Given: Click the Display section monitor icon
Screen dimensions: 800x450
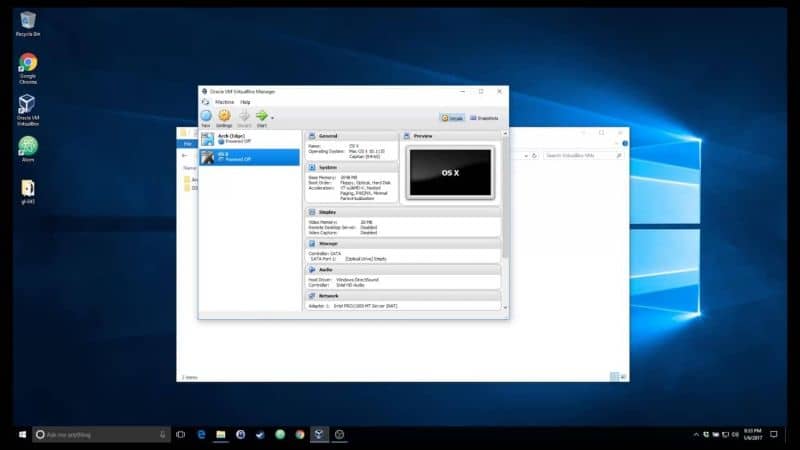Looking at the screenshot, I should click(312, 212).
